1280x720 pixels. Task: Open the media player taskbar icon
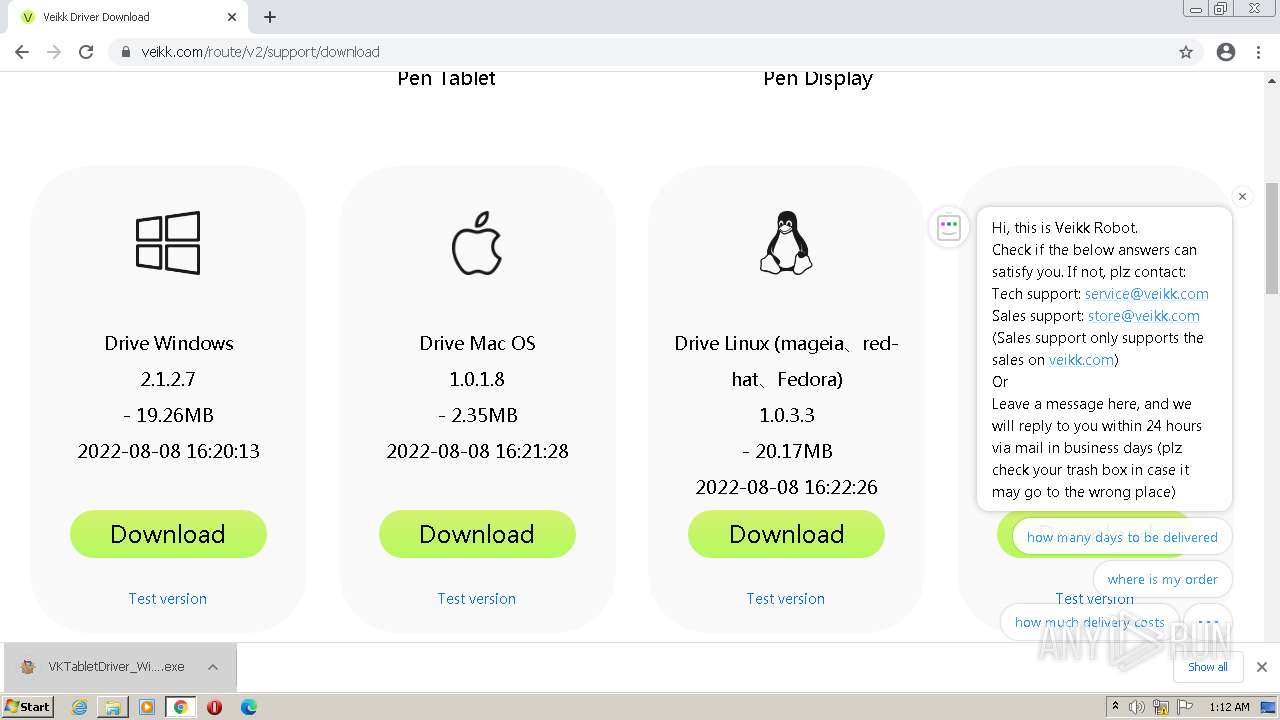[x=147, y=707]
